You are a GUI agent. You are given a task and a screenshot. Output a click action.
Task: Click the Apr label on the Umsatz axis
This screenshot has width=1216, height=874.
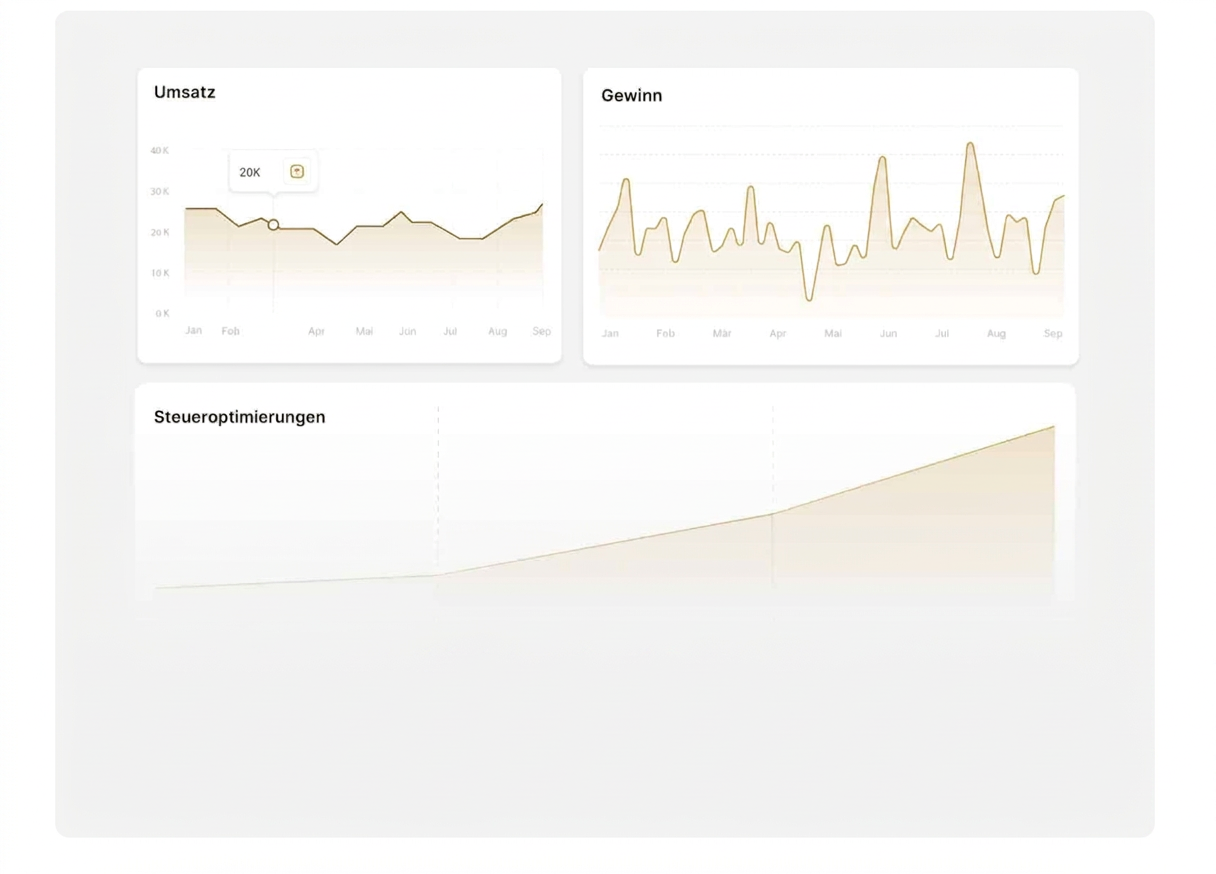click(x=316, y=331)
